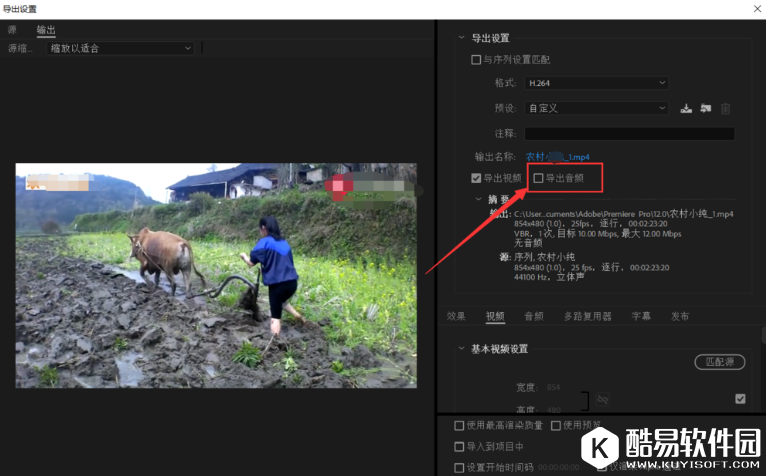Toggle the width-height link icon

[x=602, y=398]
